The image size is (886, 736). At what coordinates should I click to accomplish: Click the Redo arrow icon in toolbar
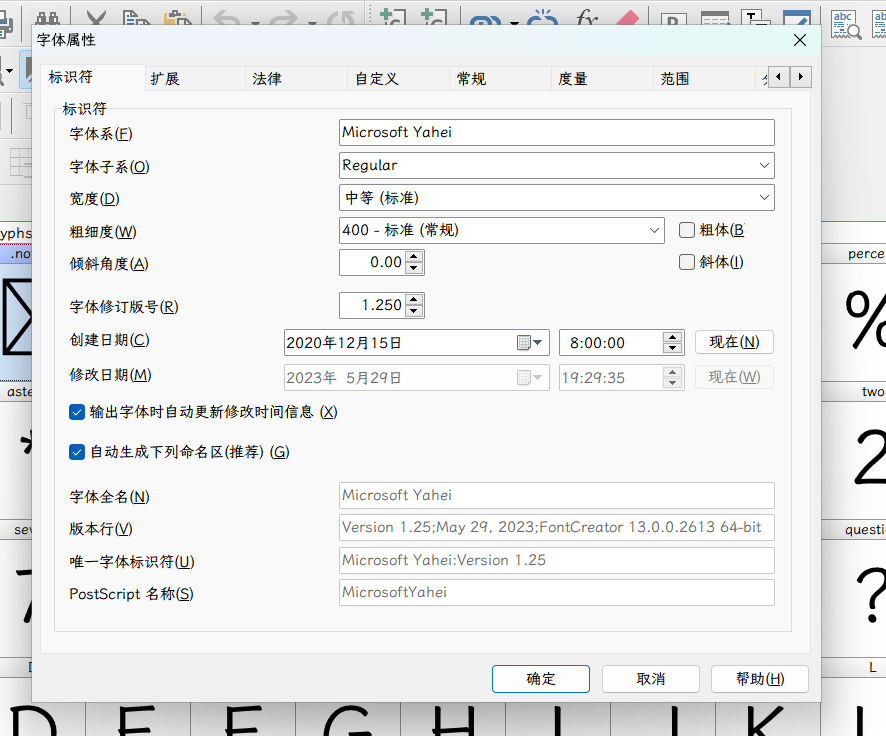(x=283, y=18)
